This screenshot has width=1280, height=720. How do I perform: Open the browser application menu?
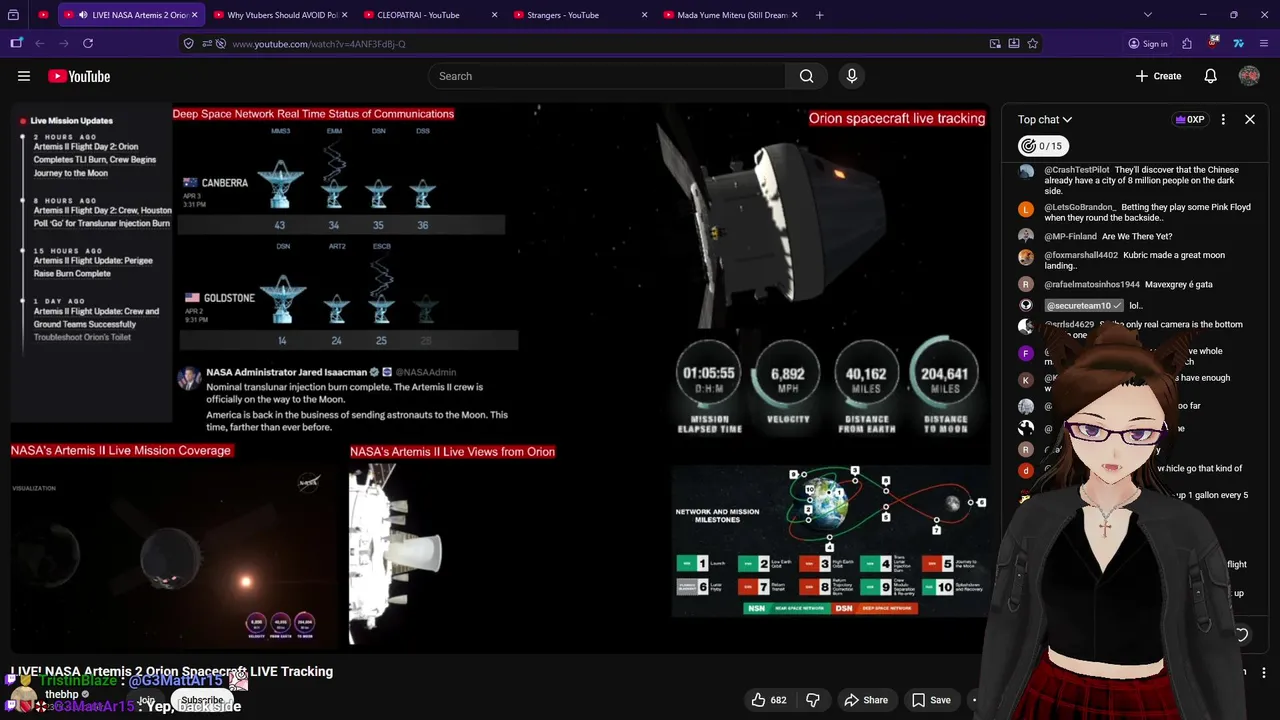1263,44
